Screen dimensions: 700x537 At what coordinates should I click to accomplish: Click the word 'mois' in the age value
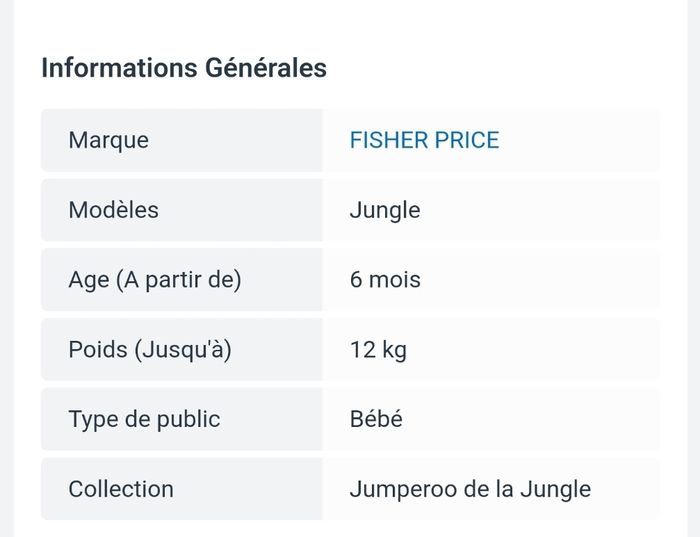pos(395,280)
